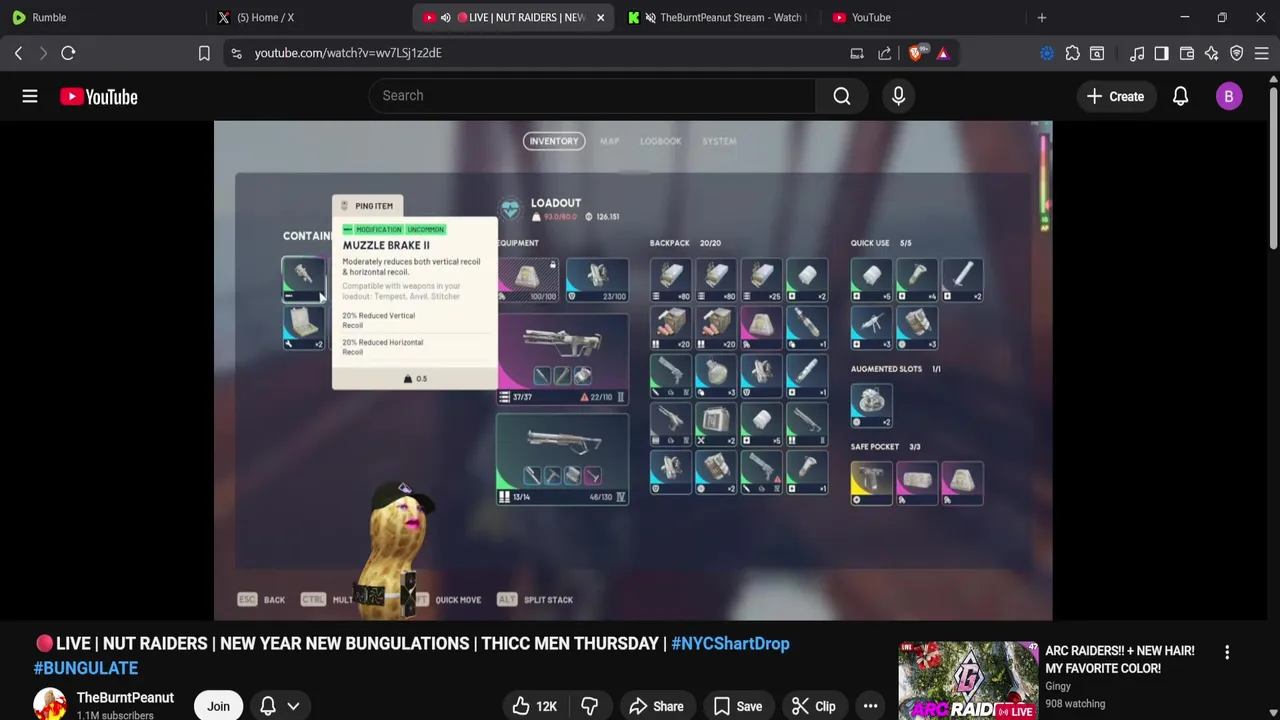
Task: Like the video with 12K likes
Action: (x=534, y=706)
